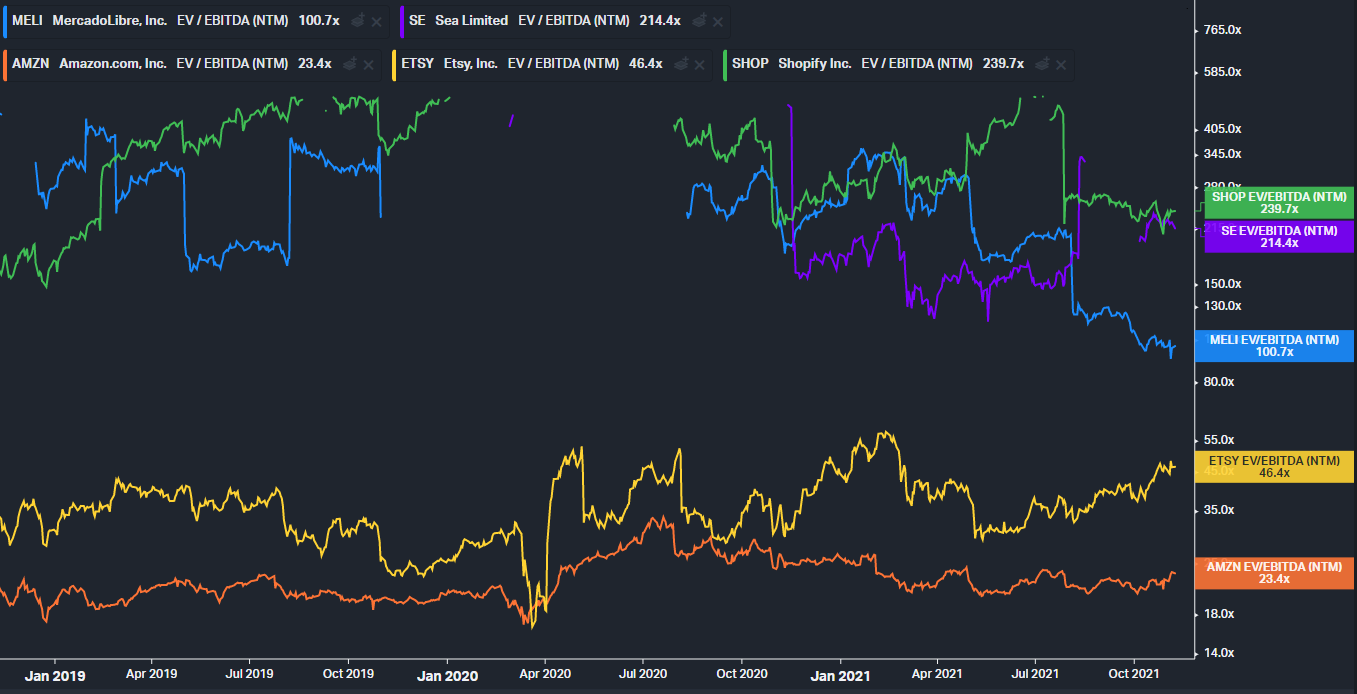1357x694 pixels.
Task: Click the "Jul 2020" date on the time axis
Action: click(x=642, y=674)
